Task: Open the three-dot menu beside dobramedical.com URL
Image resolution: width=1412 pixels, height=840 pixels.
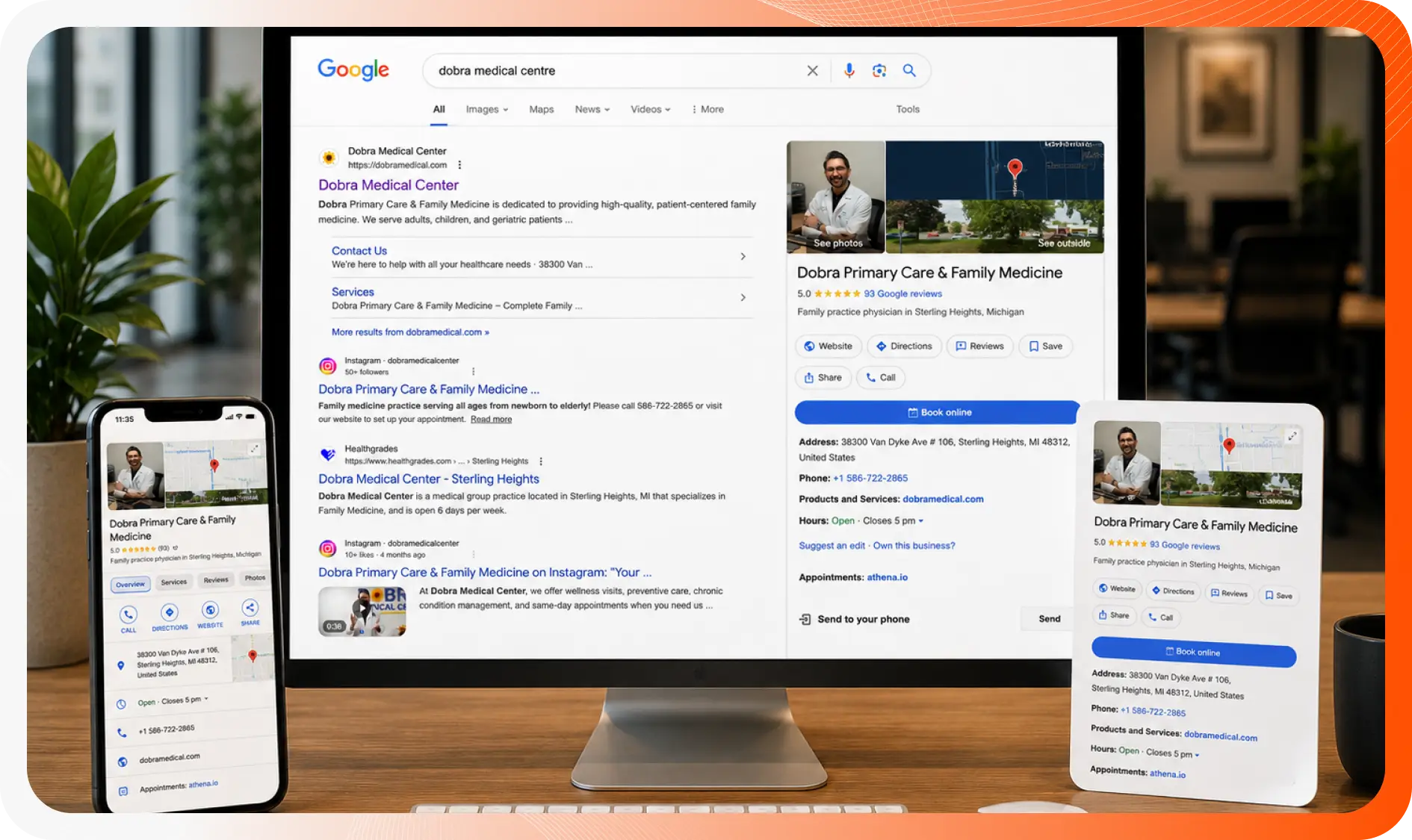Action: pyautogui.click(x=459, y=165)
